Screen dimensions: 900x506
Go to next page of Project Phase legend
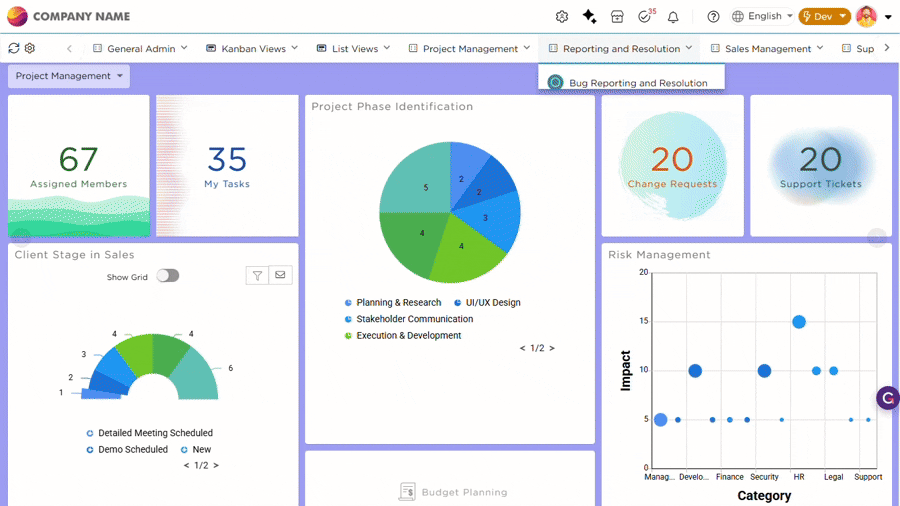click(x=552, y=348)
